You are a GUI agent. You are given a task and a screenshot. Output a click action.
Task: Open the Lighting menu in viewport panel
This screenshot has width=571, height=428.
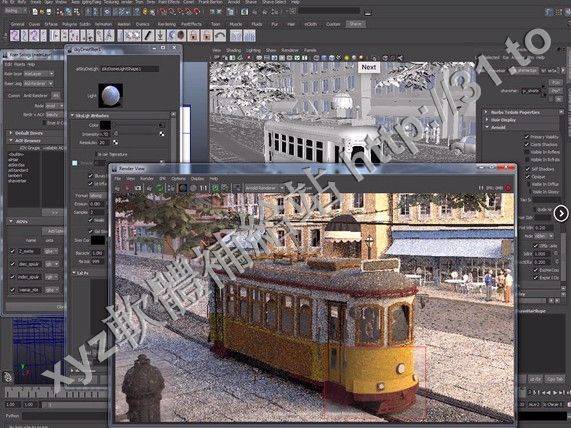pos(253,50)
